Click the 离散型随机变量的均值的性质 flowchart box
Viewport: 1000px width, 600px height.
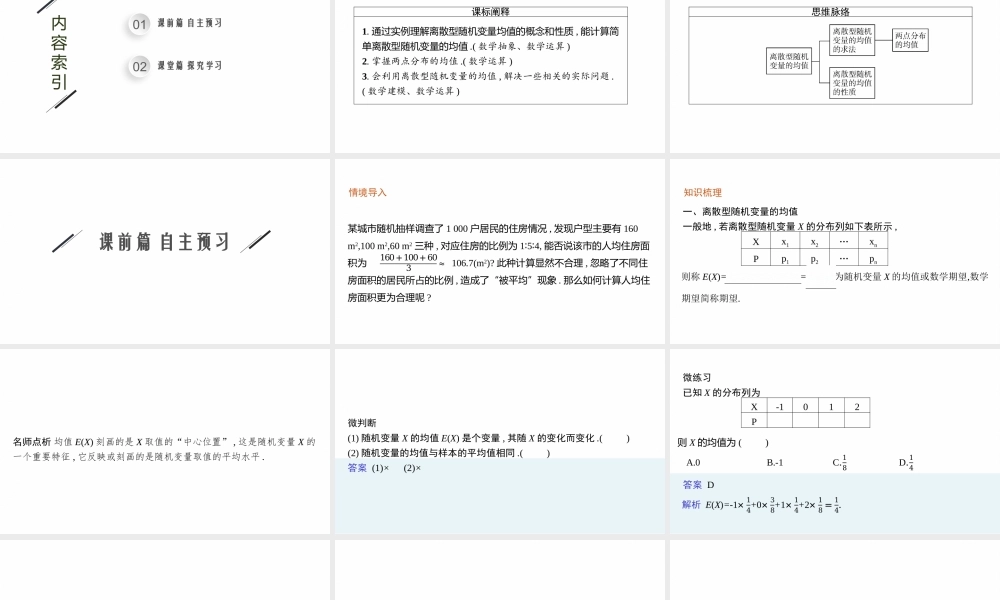pos(851,82)
